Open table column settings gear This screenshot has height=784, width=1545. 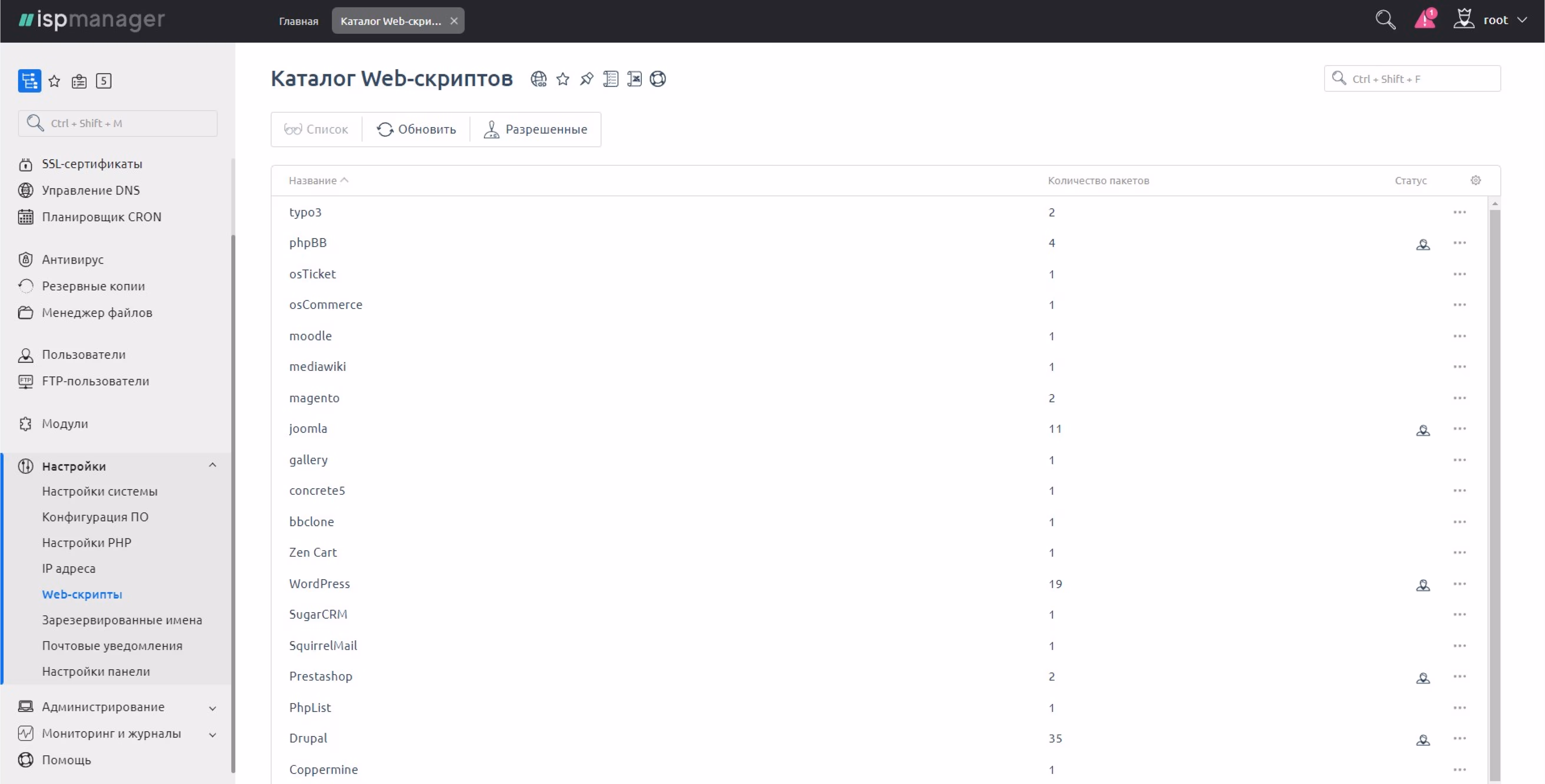point(1476,180)
